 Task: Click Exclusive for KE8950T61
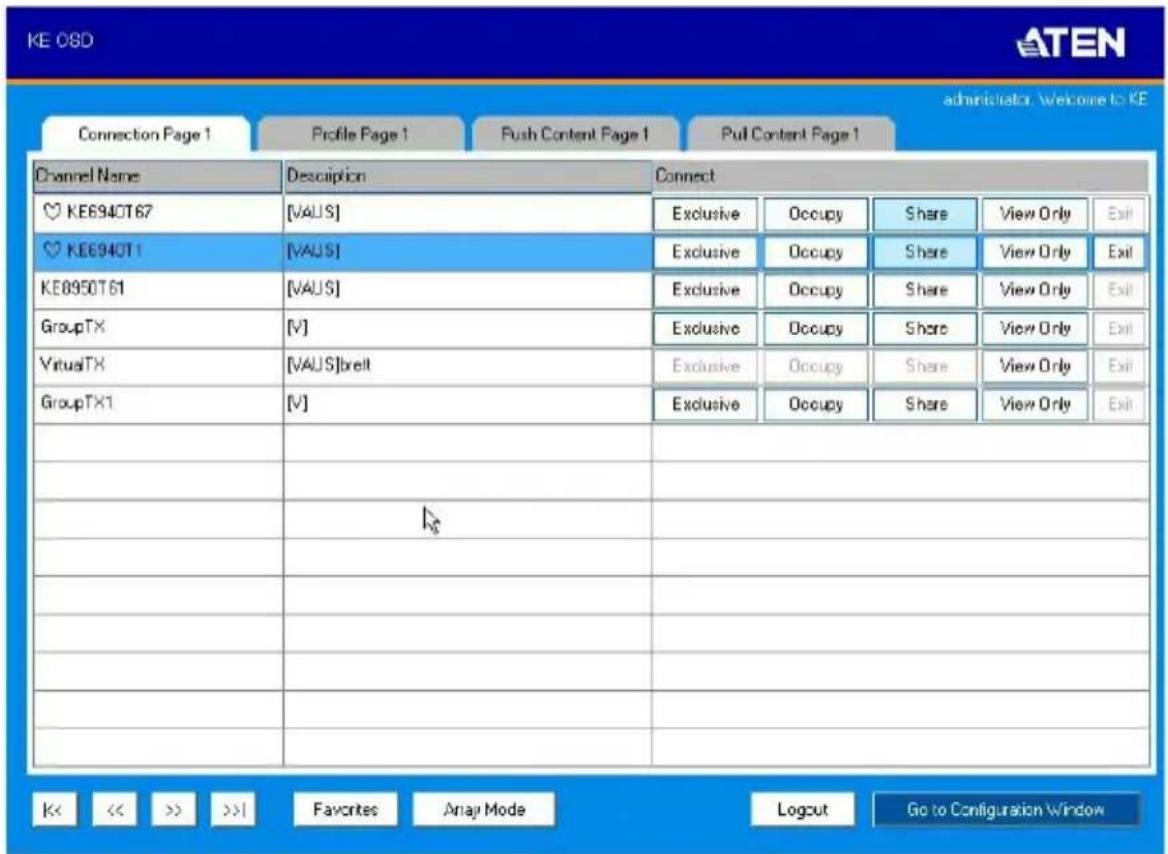point(705,290)
